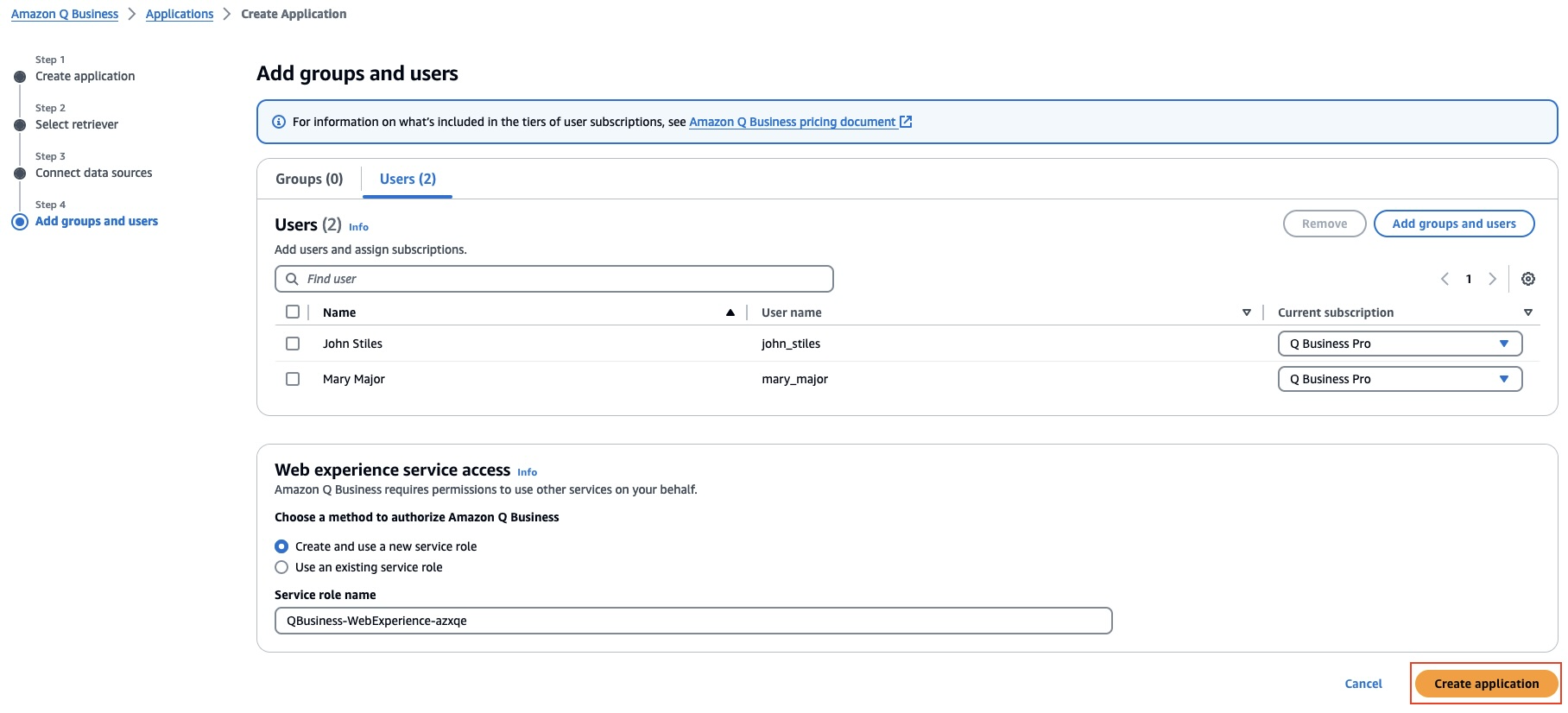
Task: Click the Step 1 bullet indicator
Action: [20, 77]
